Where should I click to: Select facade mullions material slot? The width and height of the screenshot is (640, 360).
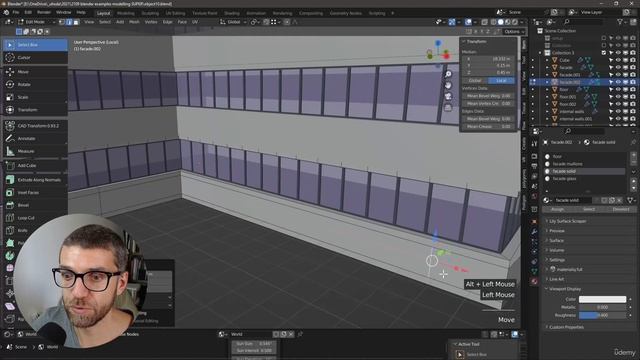click(584, 164)
